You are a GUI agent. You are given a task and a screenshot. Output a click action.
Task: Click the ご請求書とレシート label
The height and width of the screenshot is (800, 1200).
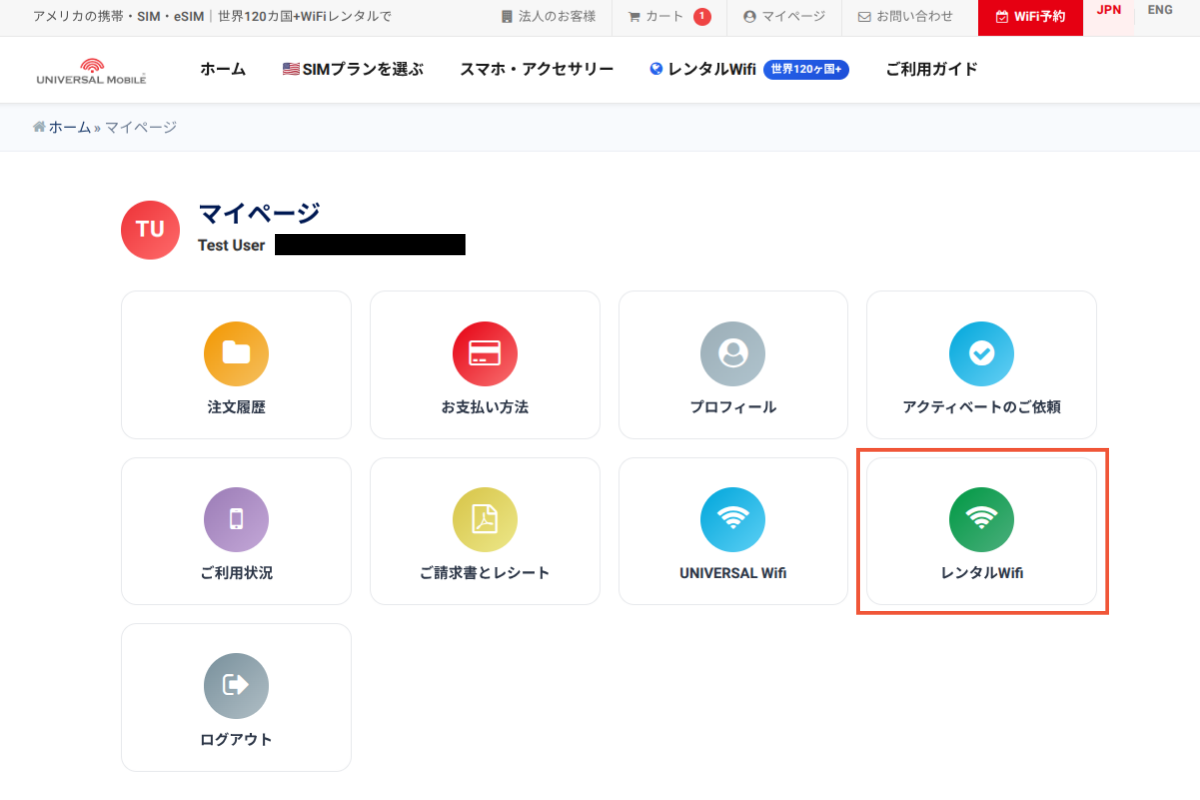click(485, 573)
